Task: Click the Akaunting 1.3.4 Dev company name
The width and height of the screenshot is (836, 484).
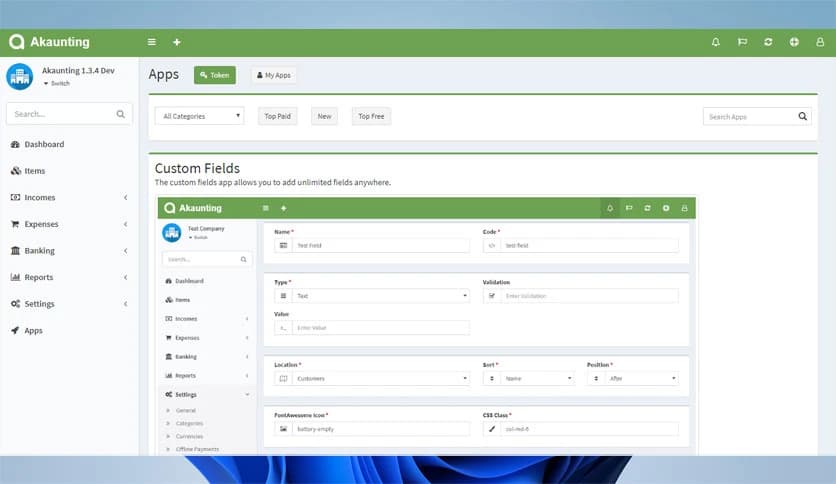Action: 78,70
